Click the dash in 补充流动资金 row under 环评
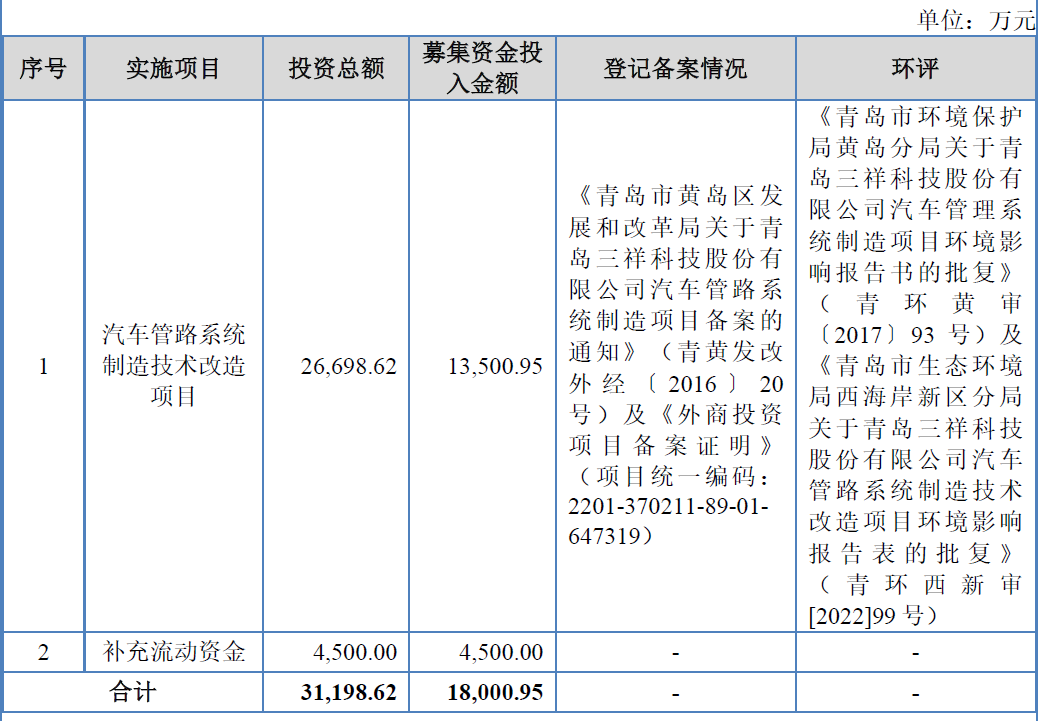 (915, 653)
